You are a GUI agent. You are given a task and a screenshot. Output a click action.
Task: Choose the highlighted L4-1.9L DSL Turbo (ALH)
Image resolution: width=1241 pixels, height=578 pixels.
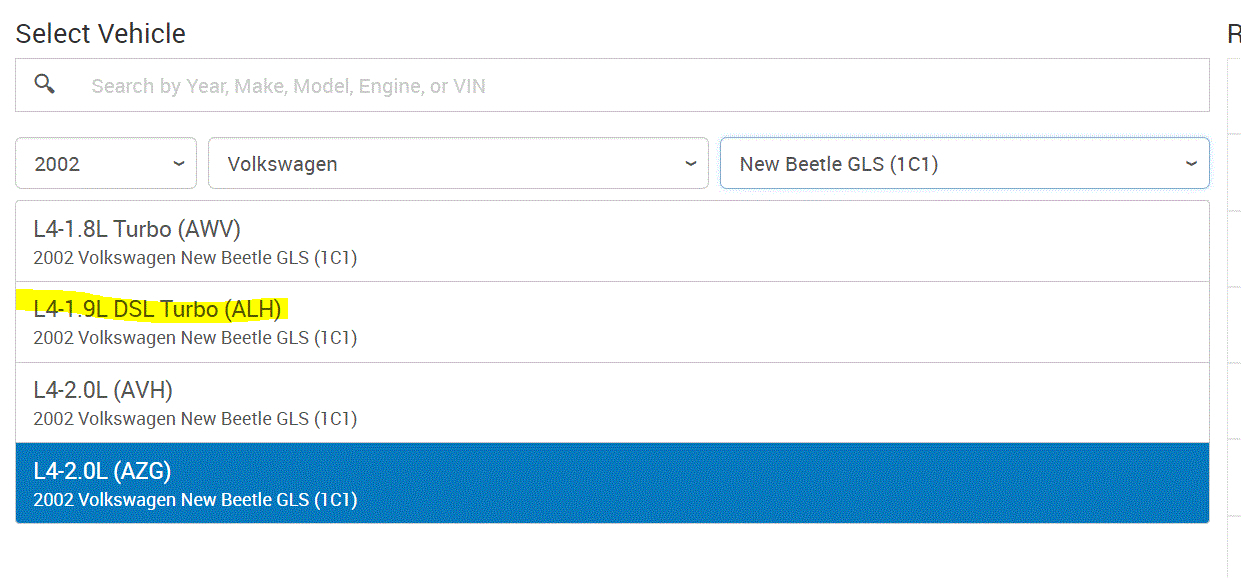coord(157,309)
